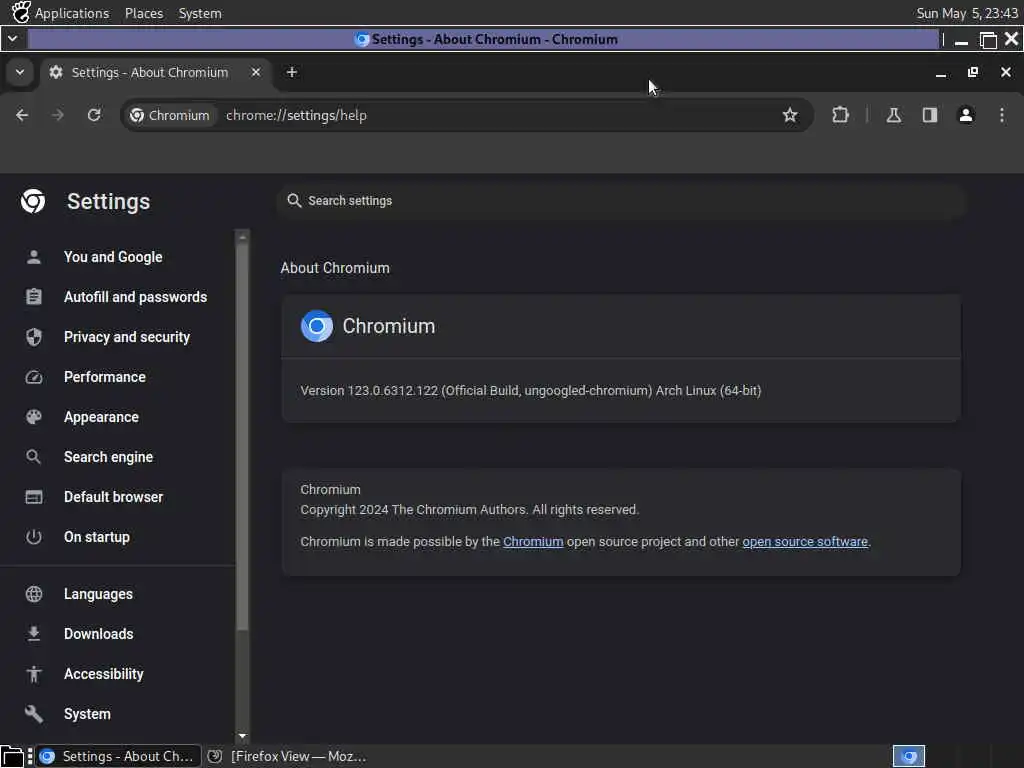Open a new tab with plus button

pyautogui.click(x=292, y=72)
